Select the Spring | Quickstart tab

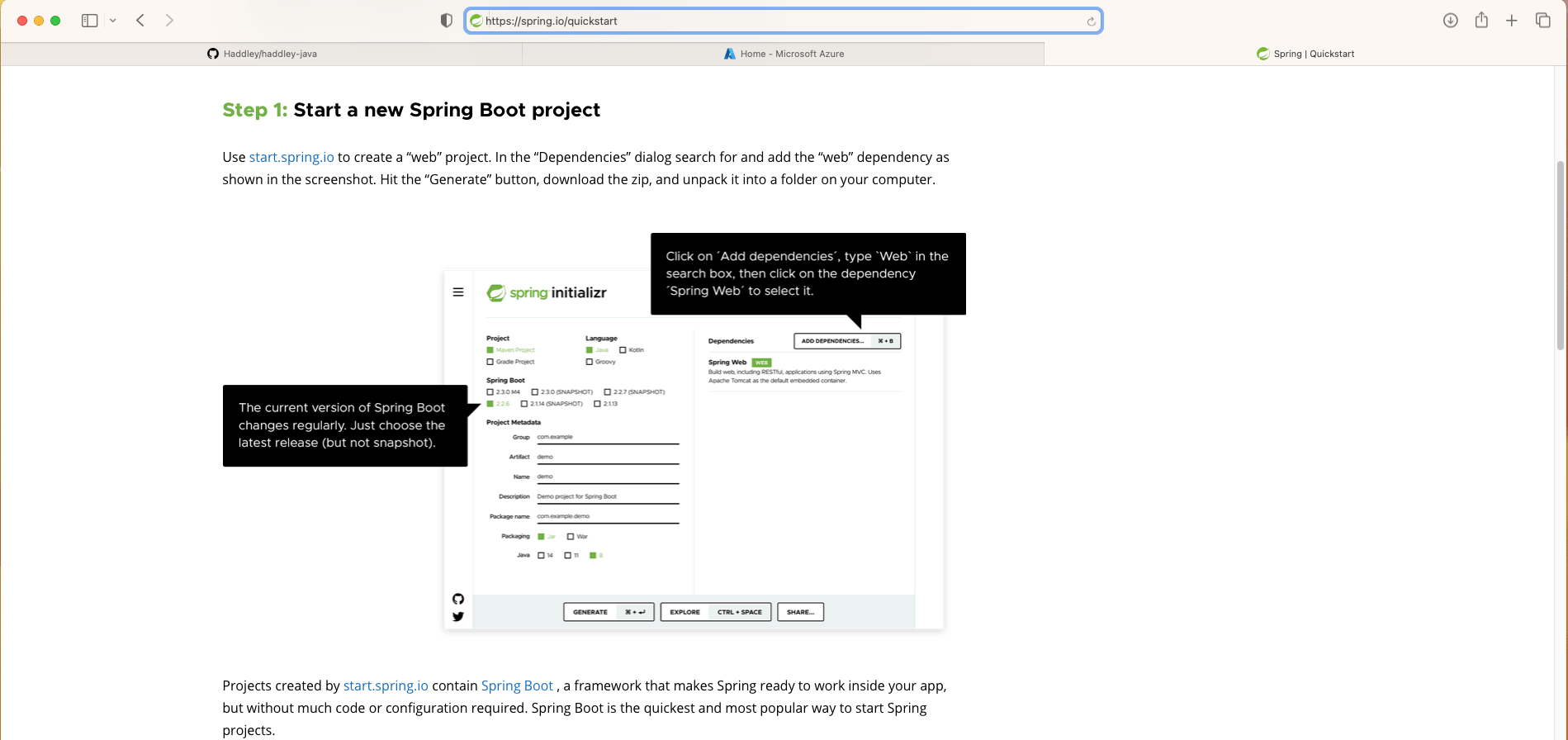(x=1305, y=54)
